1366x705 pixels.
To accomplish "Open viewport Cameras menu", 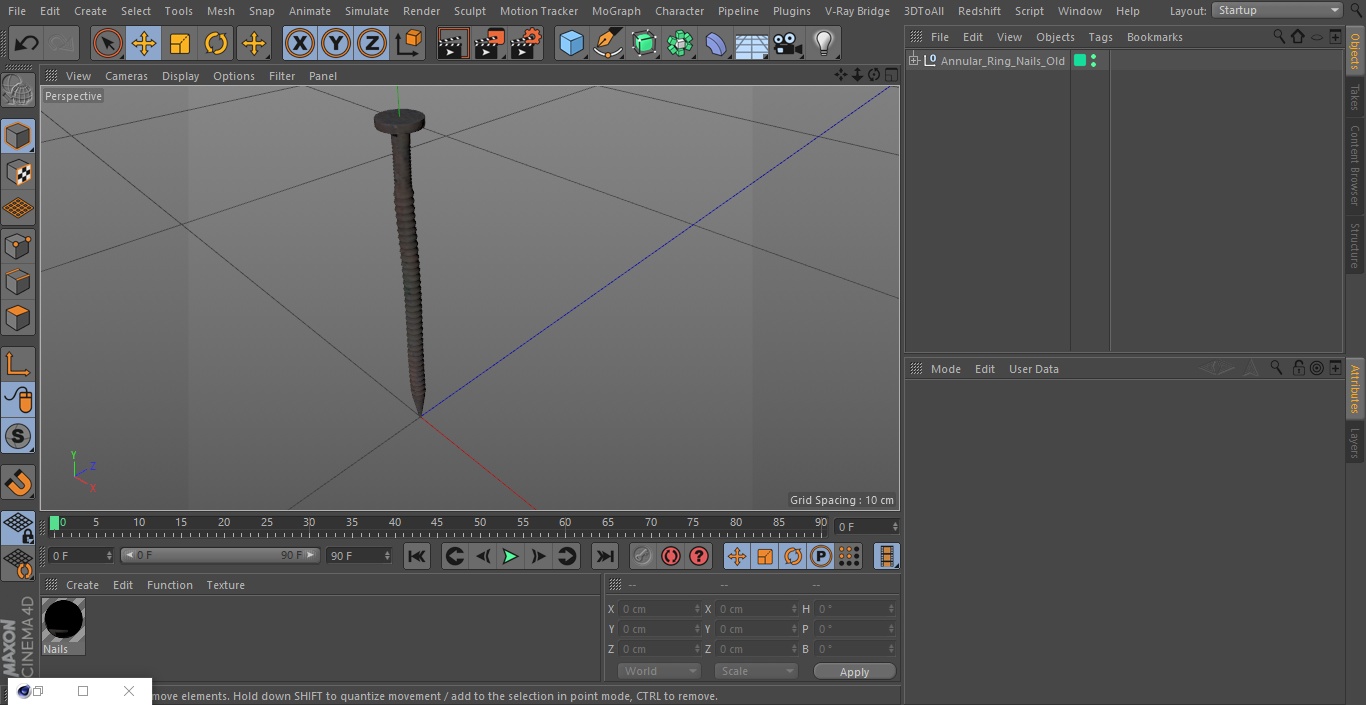I will [126, 76].
